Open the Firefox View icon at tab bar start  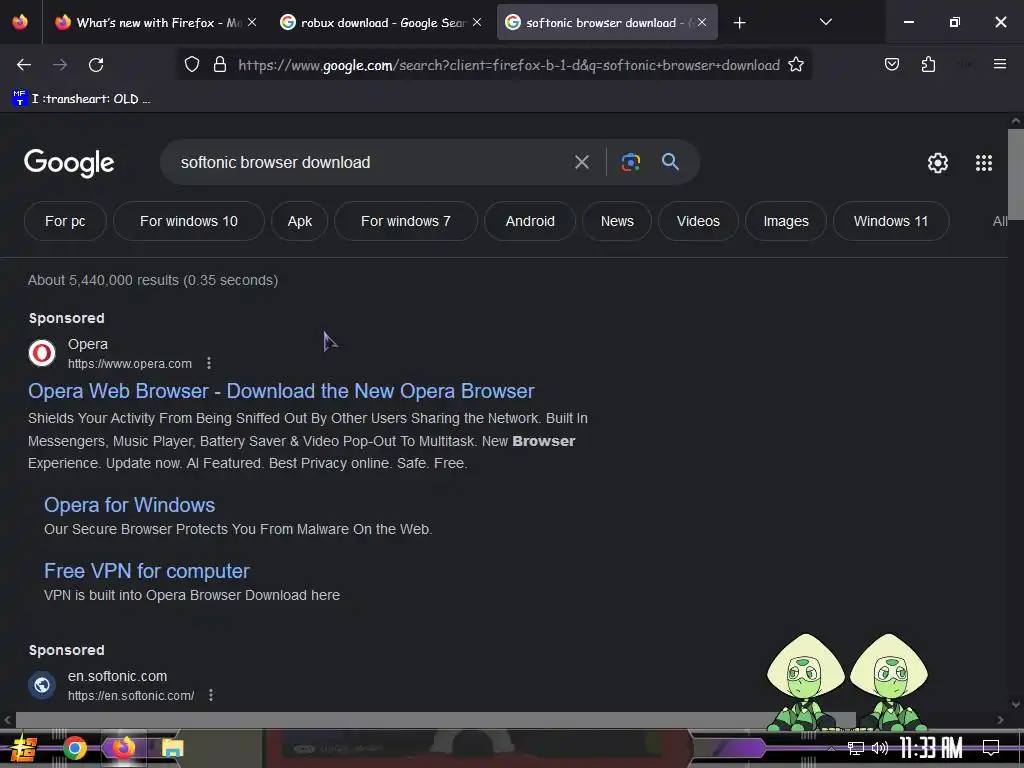tap(20, 22)
